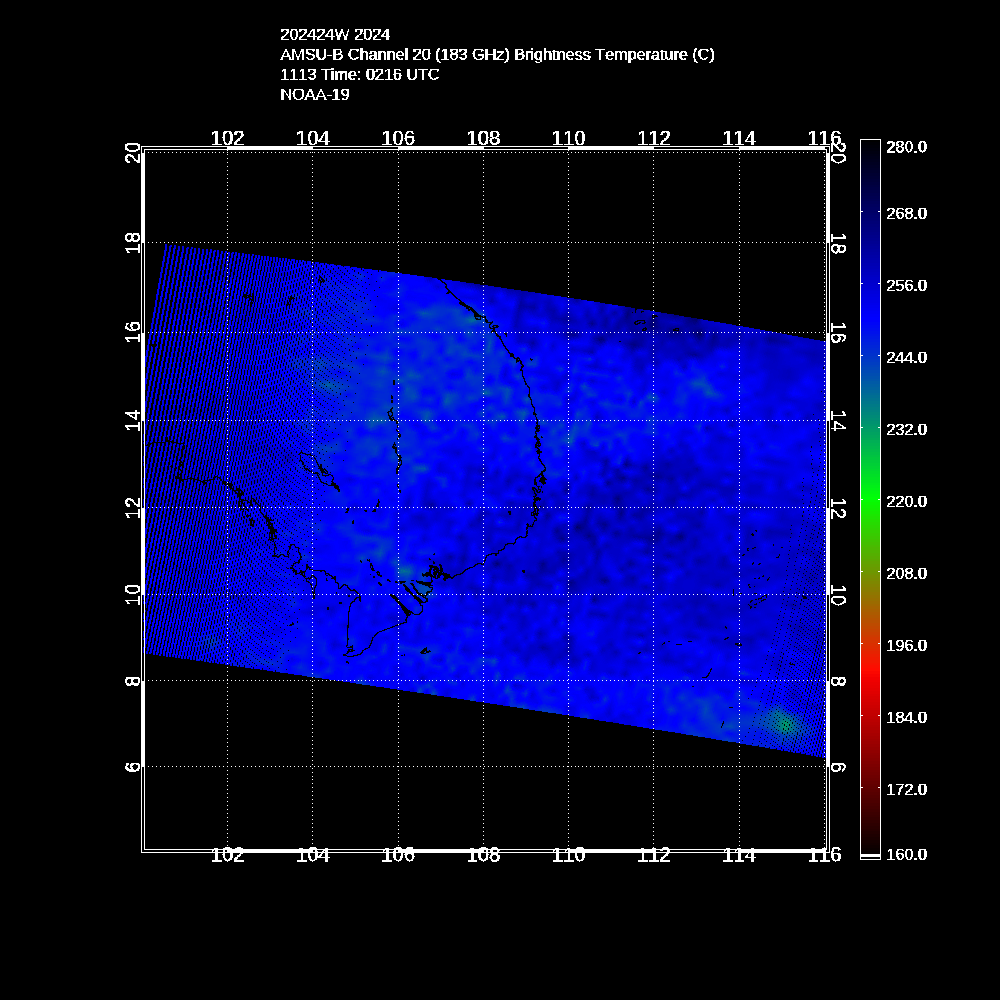1000x1000 pixels.
Task: Click longitude label 114 on bottom axis
Action: coord(739,855)
